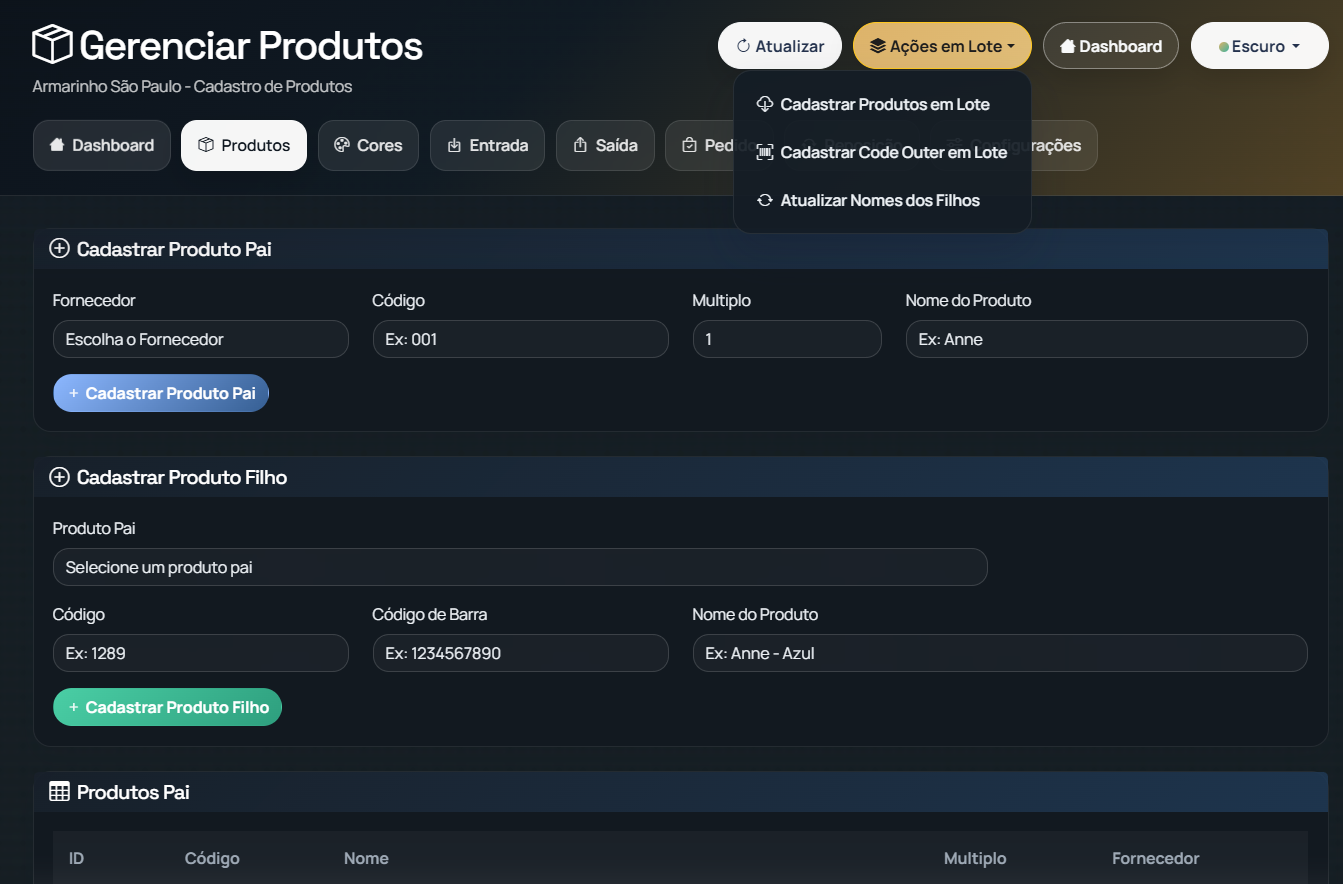1343x884 pixels.
Task: Click the Código table column header
Action: point(212,858)
